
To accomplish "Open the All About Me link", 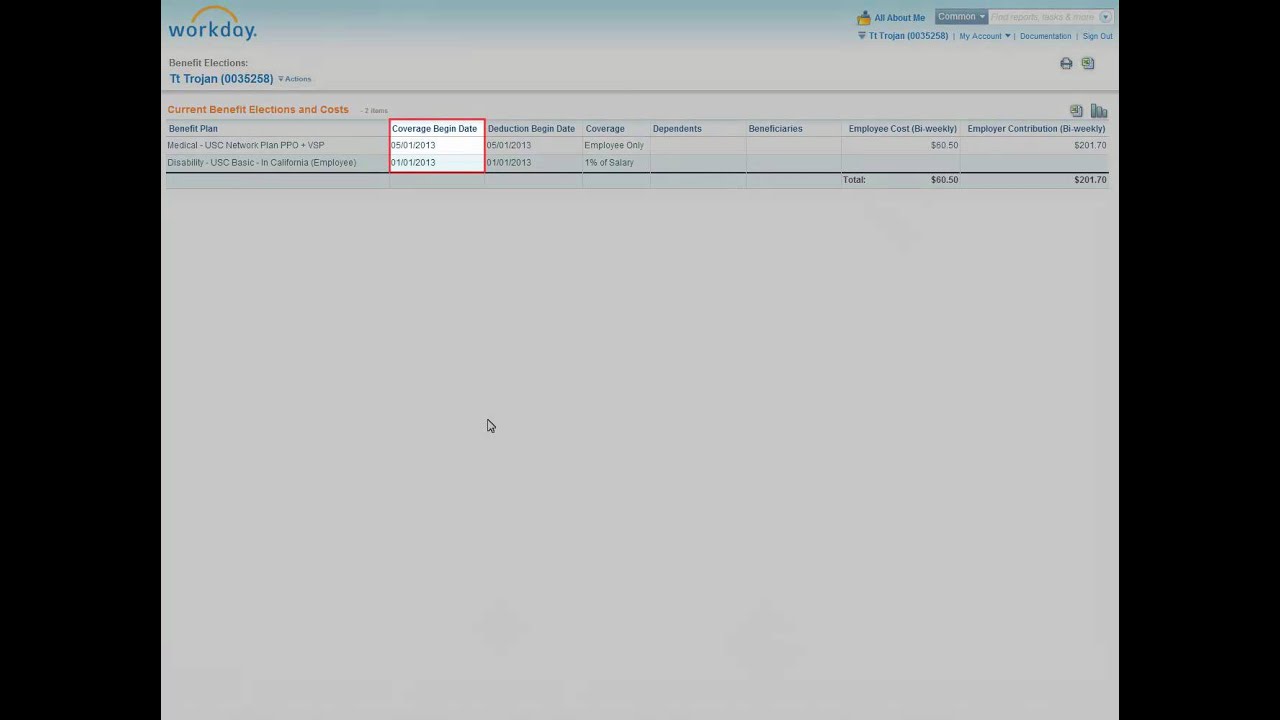I will [x=900, y=18].
